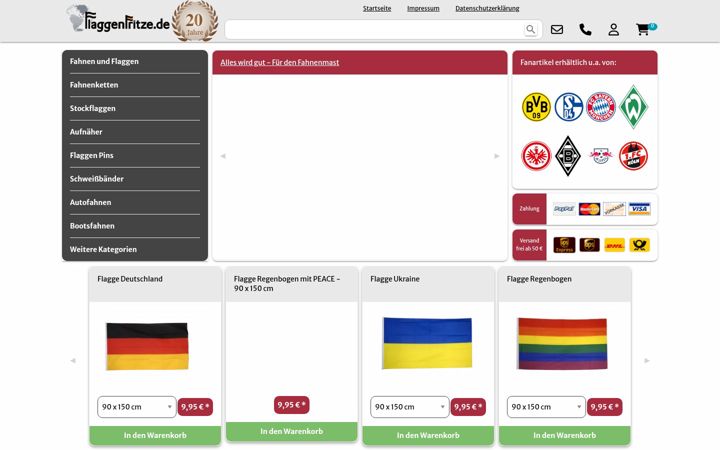Open the Impressum link
The image size is (720, 450).
click(x=423, y=8)
